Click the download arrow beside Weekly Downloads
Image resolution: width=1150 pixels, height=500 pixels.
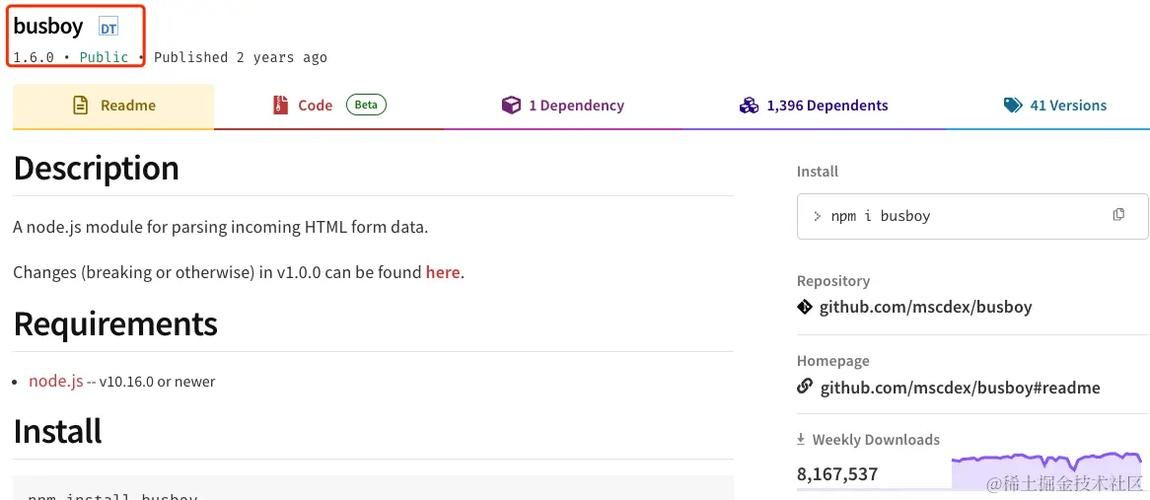(x=801, y=439)
